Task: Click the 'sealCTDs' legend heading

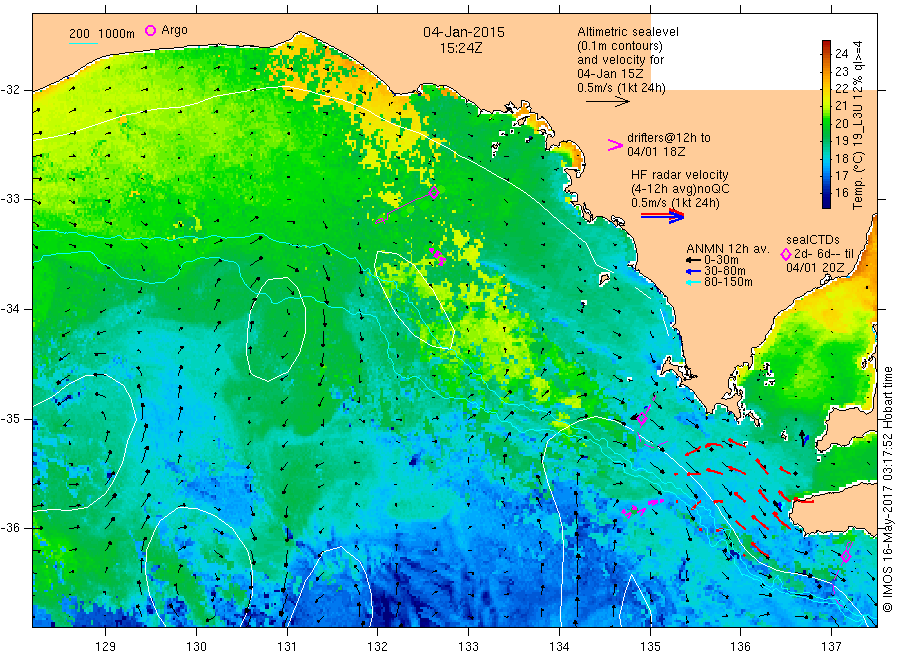Action: 813,240
